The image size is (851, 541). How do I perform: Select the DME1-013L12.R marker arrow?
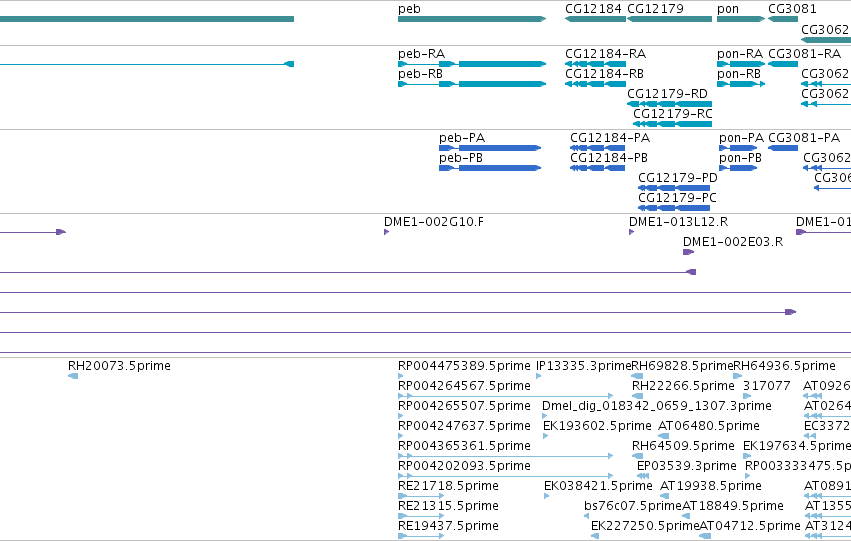pyautogui.click(x=631, y=232)
